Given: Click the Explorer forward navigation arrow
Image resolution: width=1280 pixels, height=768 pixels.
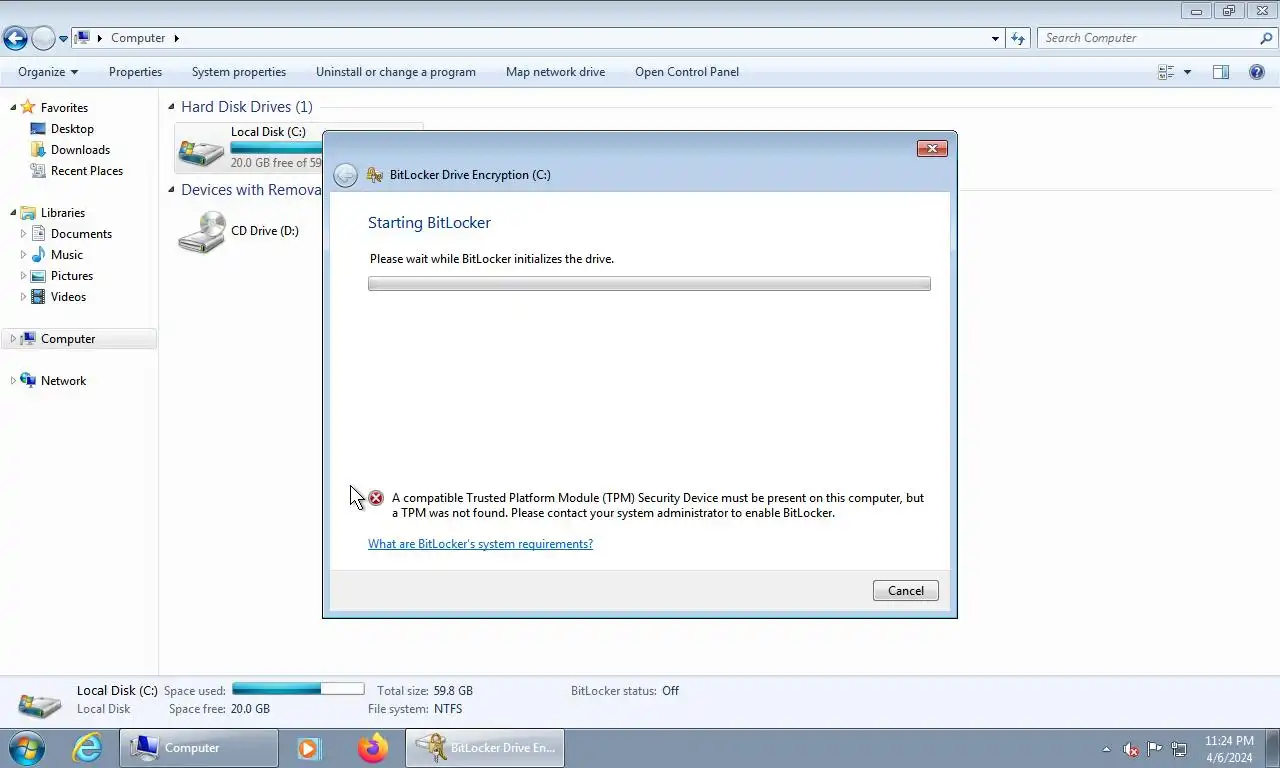Looking at the screenshot, I should pos(43,38).
